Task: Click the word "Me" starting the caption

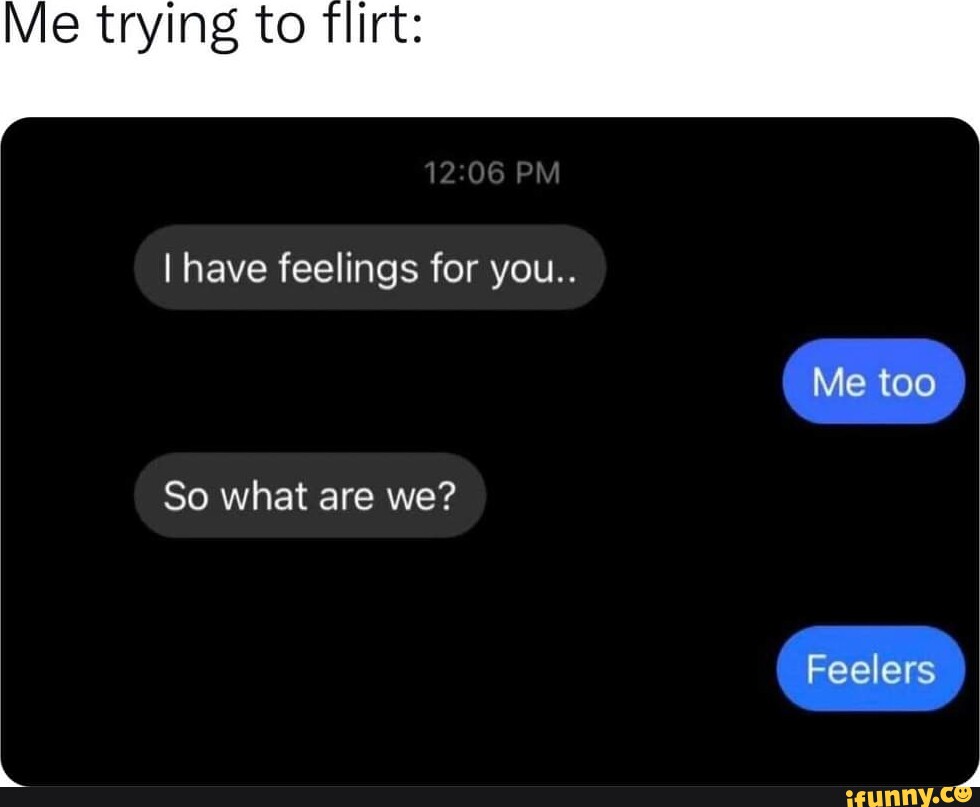Action: coord(41,25)
